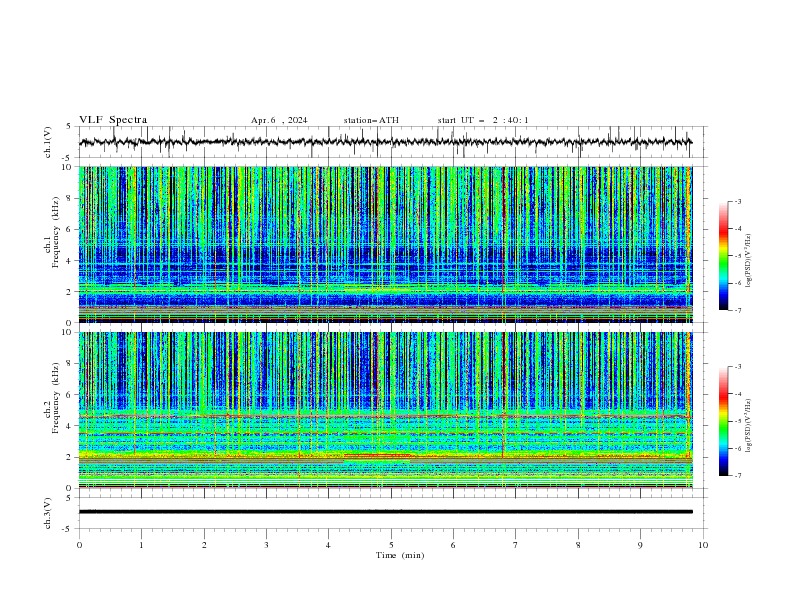Click the red emission band near 2 kHz in ch.2 spectrogram

coord(378,455)
